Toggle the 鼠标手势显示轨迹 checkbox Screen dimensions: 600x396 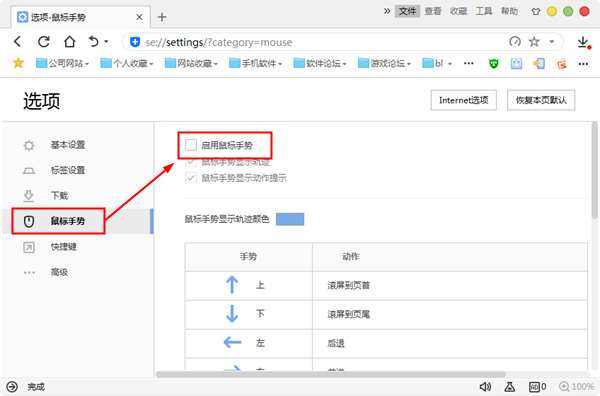(191, 162)
